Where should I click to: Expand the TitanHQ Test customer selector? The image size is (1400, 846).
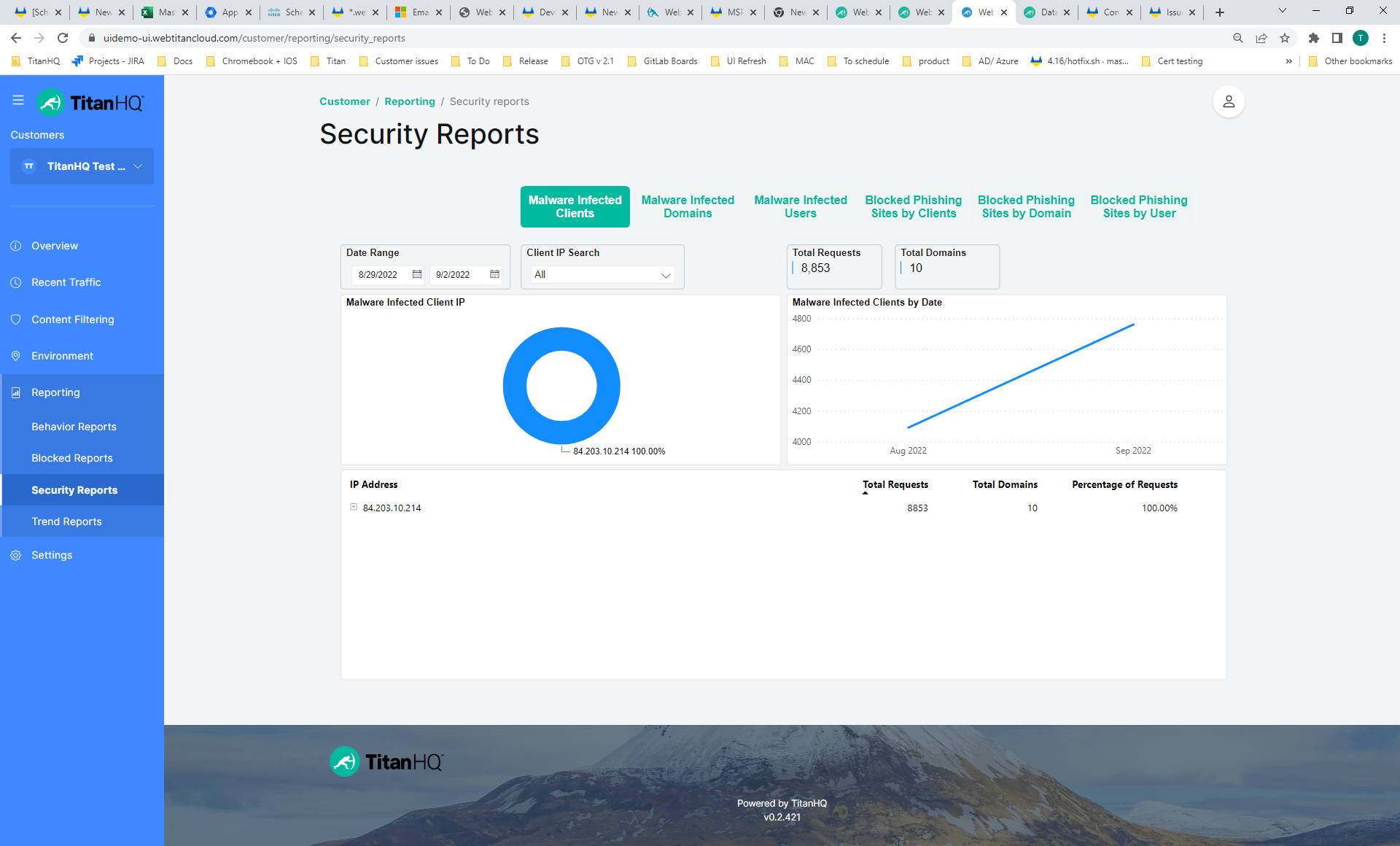tap(82, 166)
